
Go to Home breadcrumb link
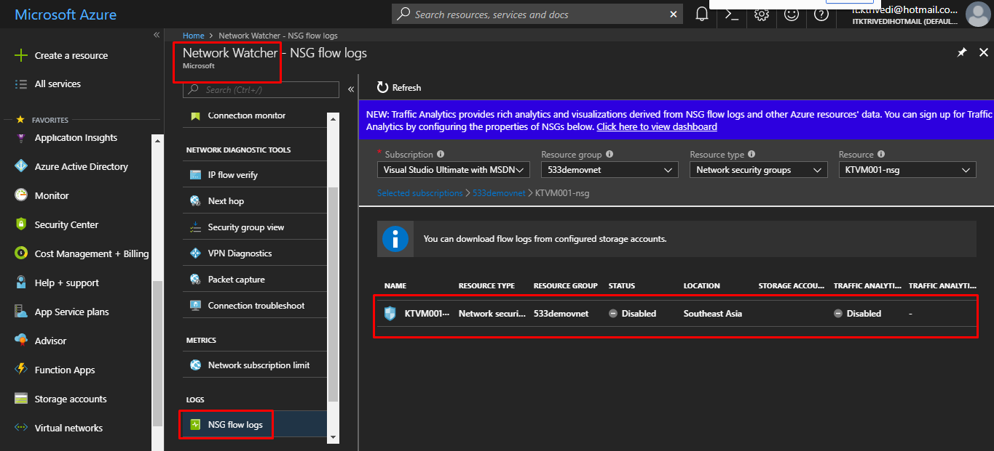[193, 36]
